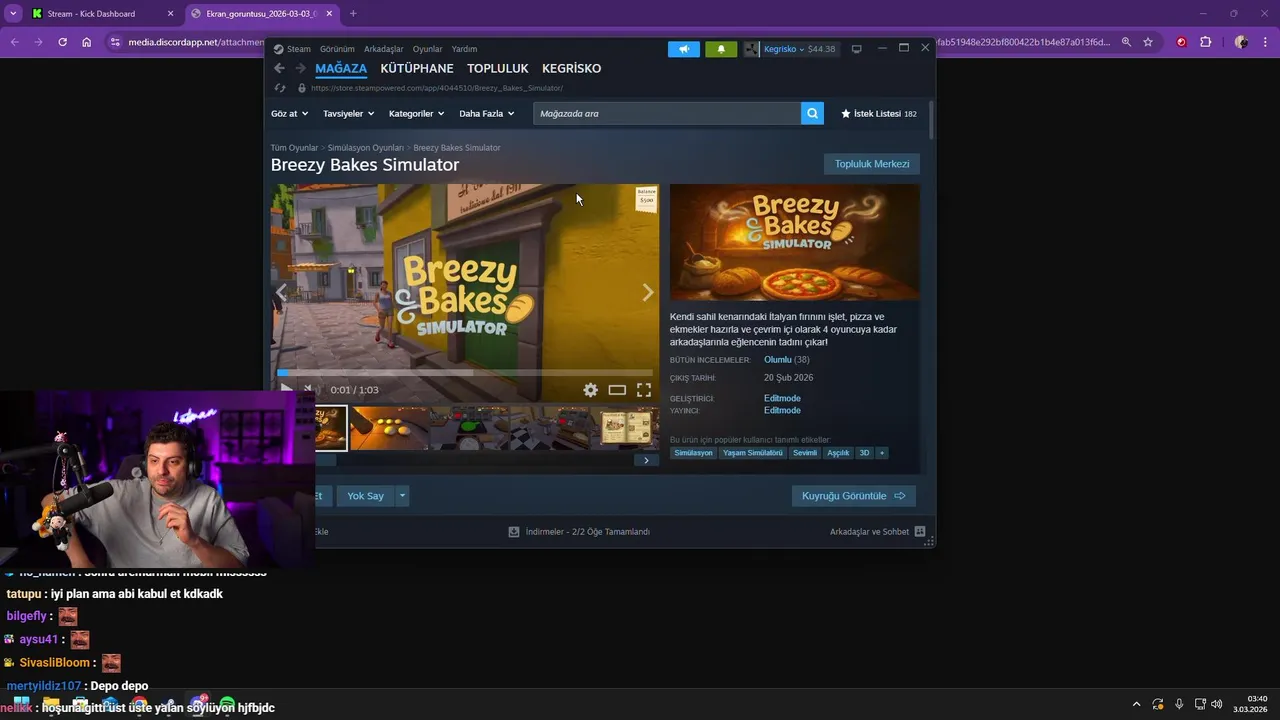Image resolution: width=1280 pixels, height=720 pixels.
Task: Close the Ekran_goruntusu browser tab
Action: (x=329, y=14)
